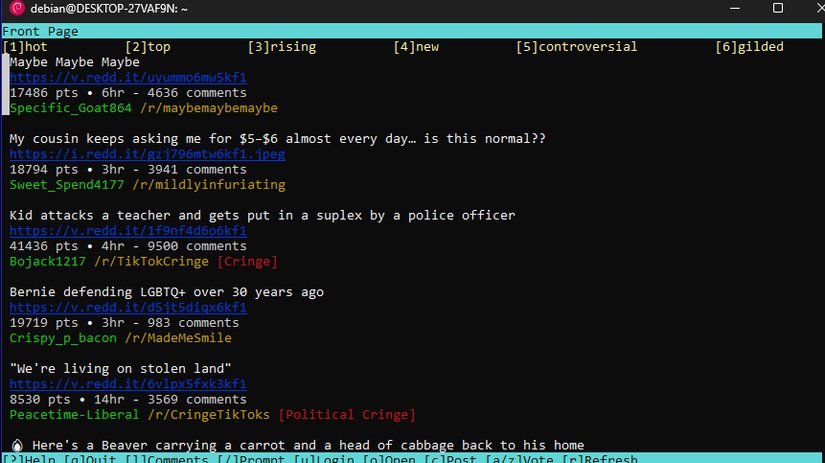Click "9500 comments" count
The height and width of the screenshot is (463, 825).
(x=197, y=246)
